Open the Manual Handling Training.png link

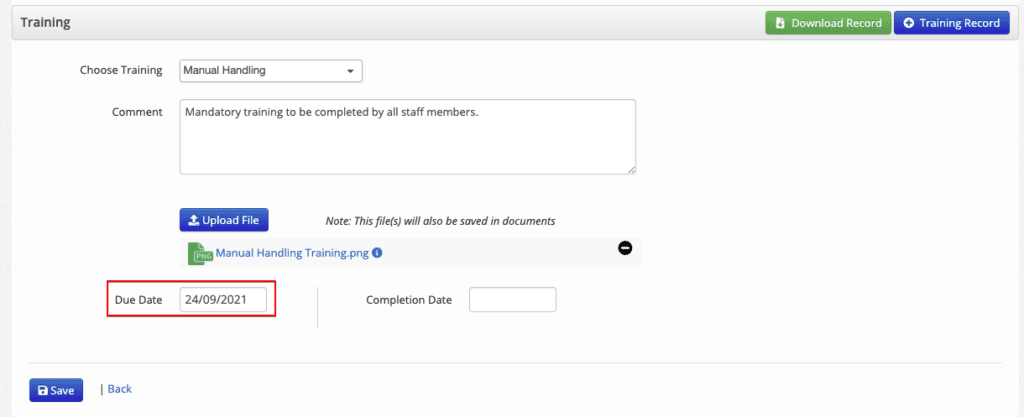coord(293,253)
